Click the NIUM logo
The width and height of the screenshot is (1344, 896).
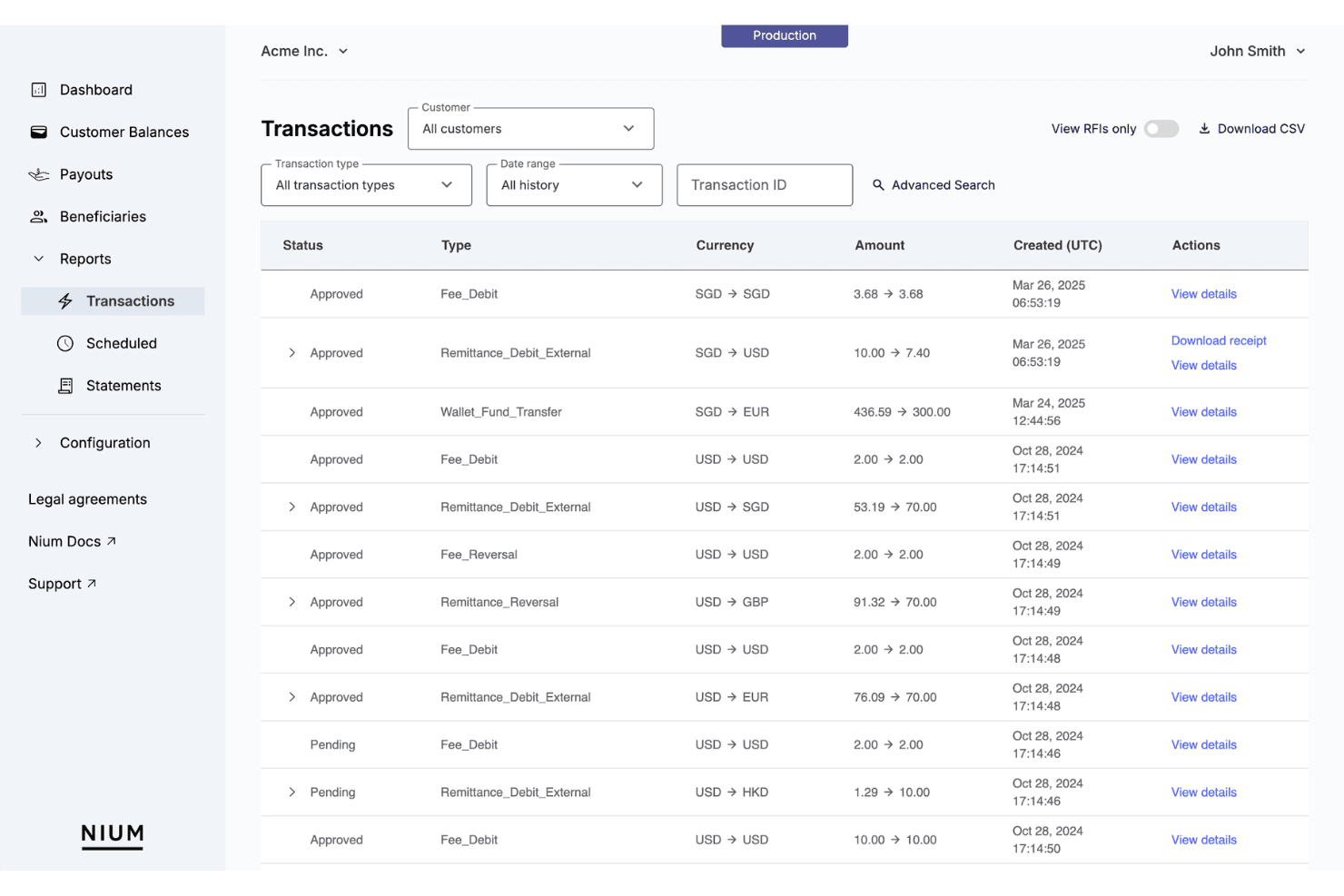tap(113, 835)
